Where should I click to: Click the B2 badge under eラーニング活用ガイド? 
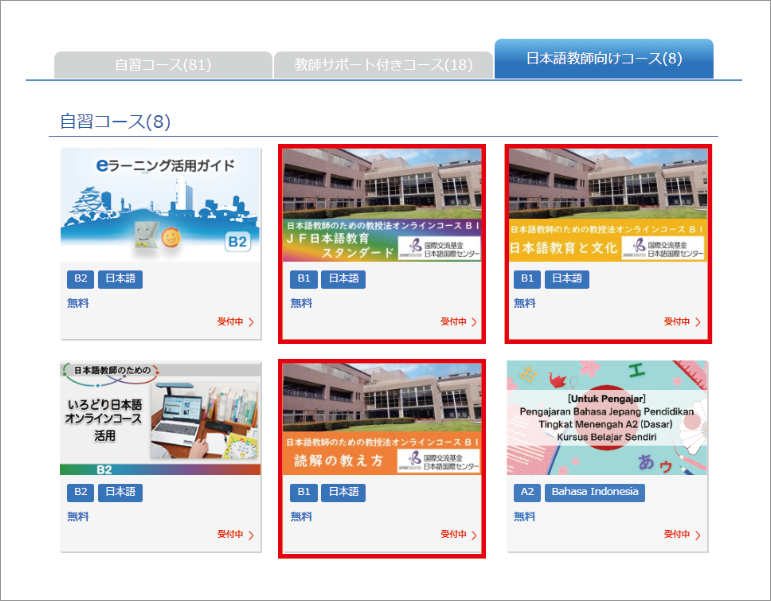[79, 279]
